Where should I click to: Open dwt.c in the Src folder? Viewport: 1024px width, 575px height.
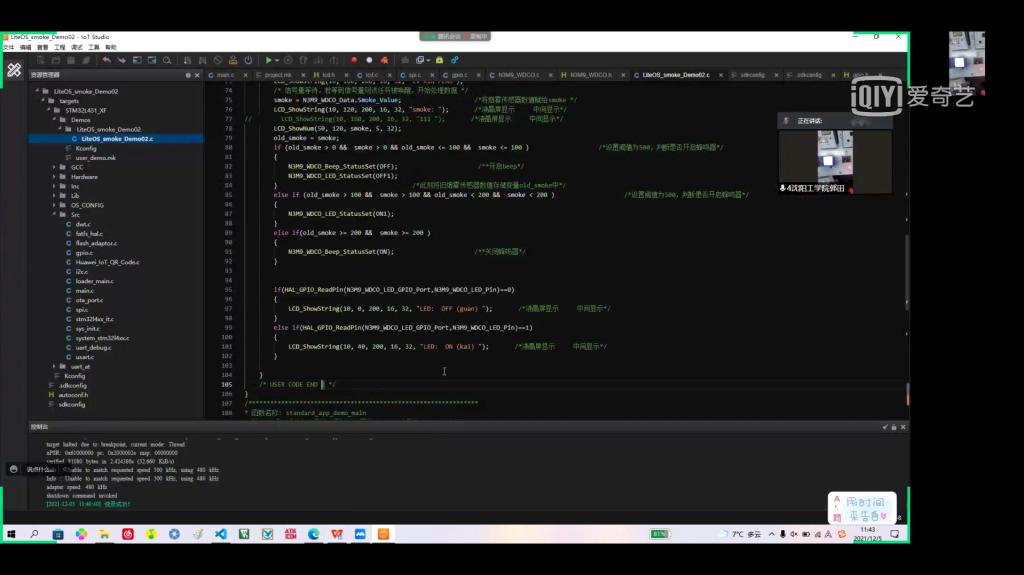(x=83, y=224)
